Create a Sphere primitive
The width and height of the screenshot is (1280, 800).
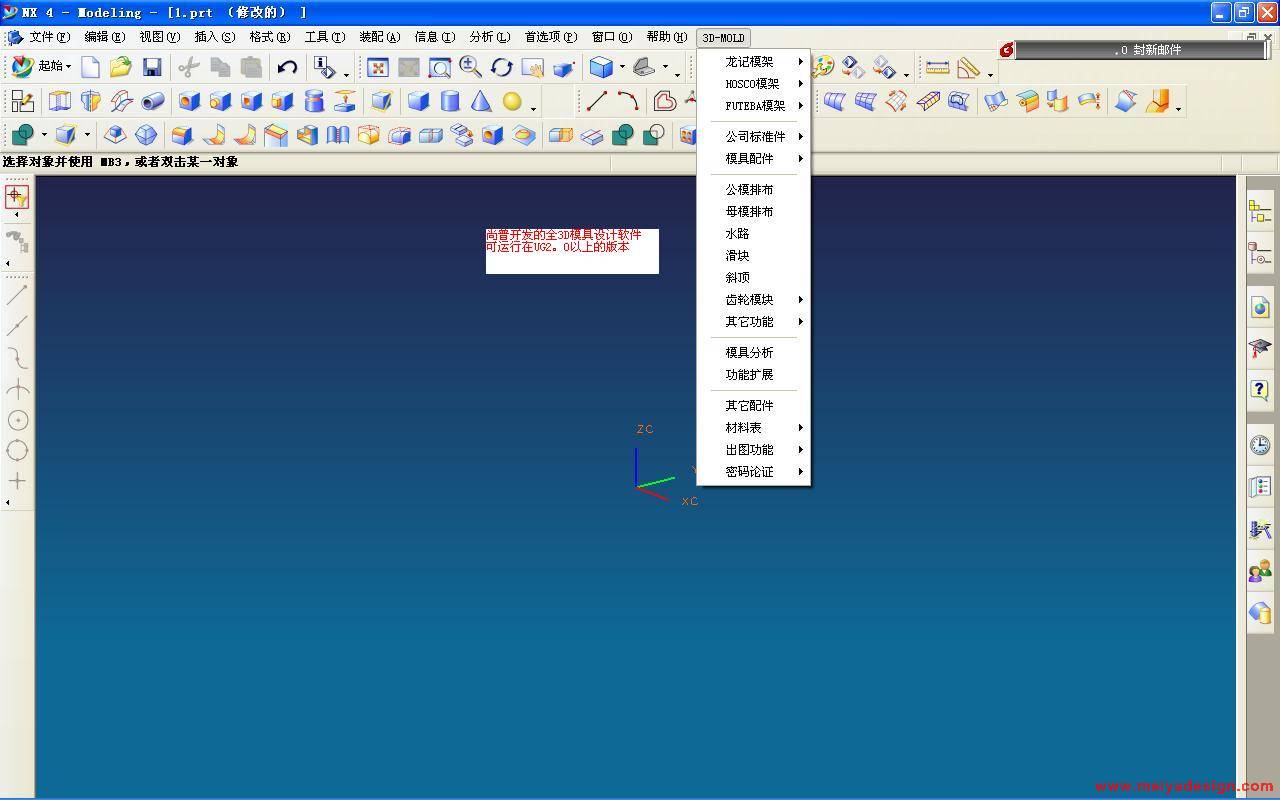512,101
